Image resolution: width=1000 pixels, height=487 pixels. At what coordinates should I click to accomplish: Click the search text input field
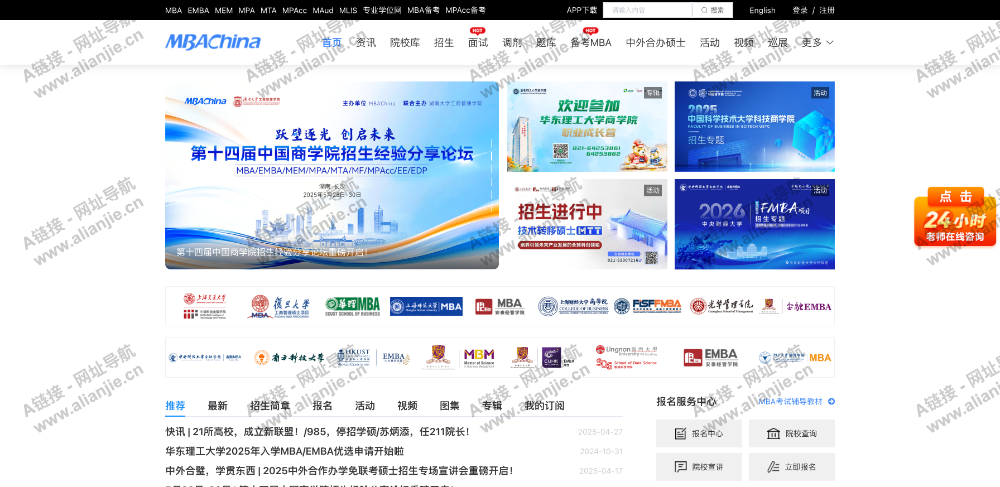click(x=647, y=10)
